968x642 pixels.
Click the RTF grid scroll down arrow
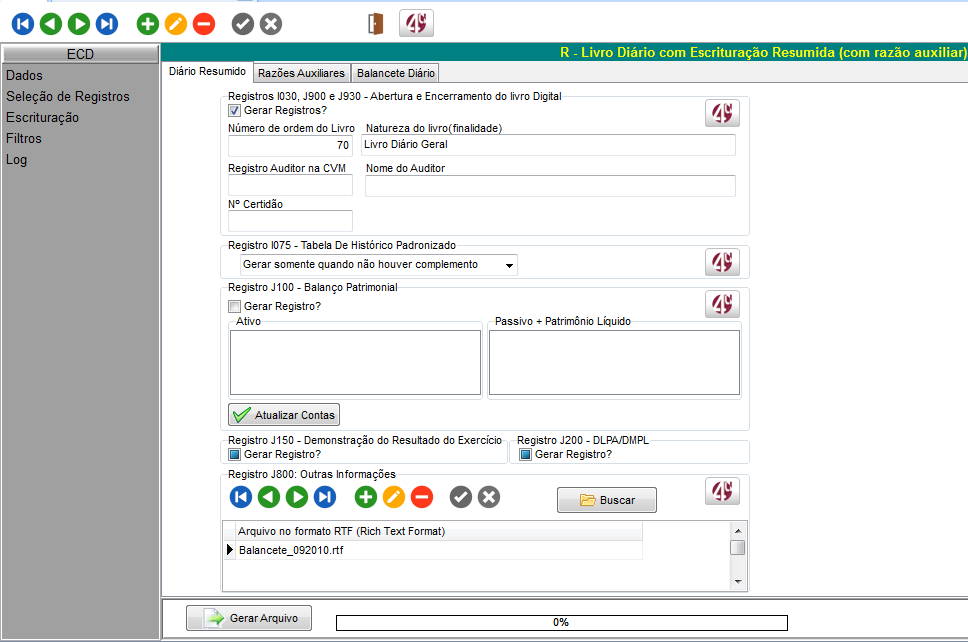(737, 582)
